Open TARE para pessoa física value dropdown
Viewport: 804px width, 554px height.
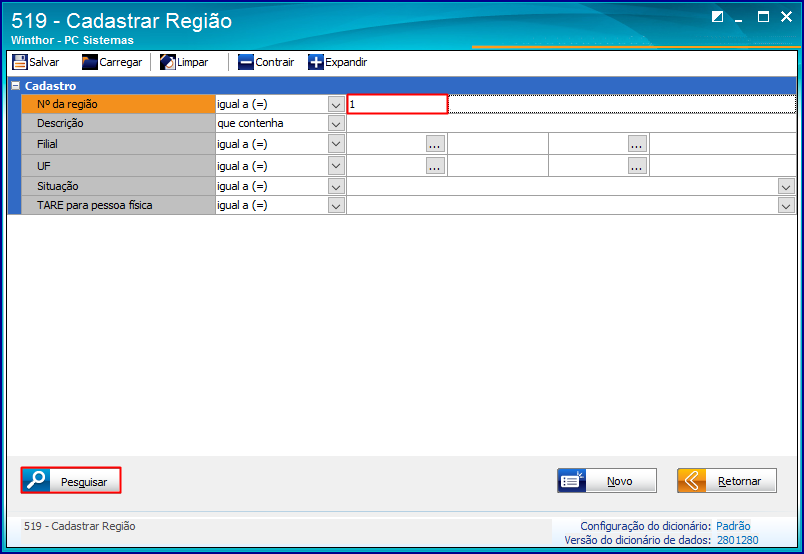pos(786,206)
